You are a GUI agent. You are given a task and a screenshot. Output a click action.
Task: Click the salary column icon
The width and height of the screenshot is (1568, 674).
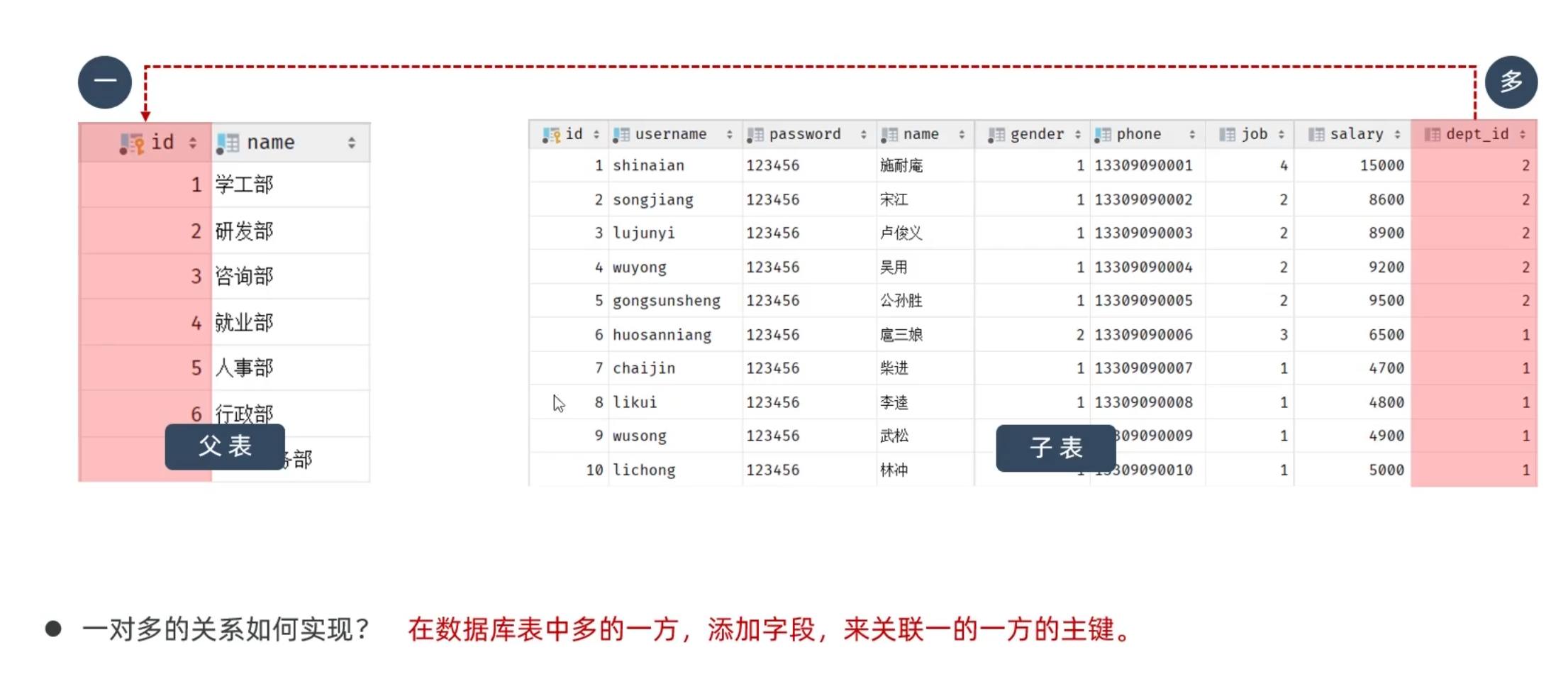tap(1316, 135)
